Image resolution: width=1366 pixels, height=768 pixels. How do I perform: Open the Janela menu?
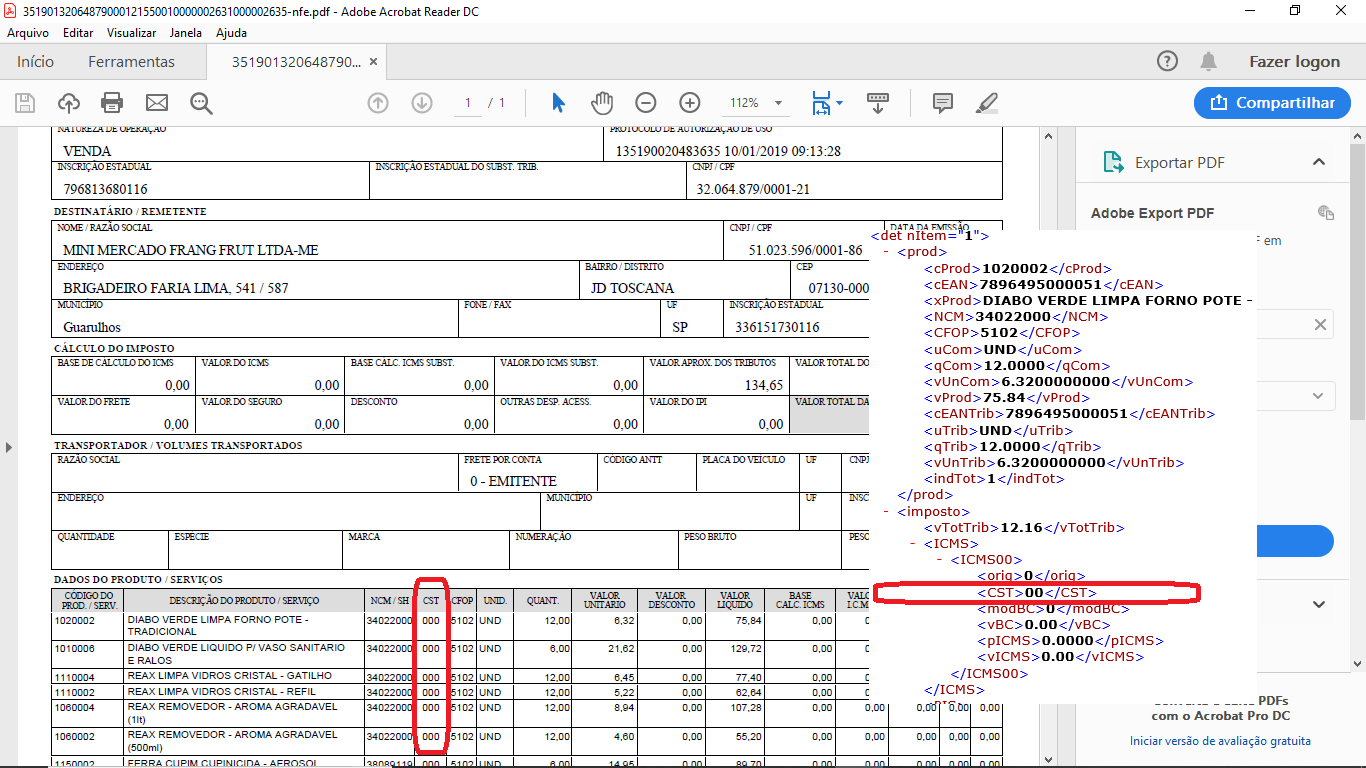(x=185, y=32)
